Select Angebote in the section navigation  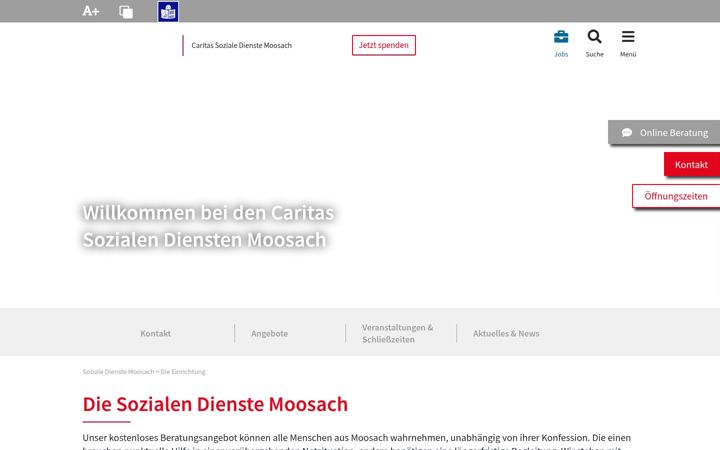(270, 333)
